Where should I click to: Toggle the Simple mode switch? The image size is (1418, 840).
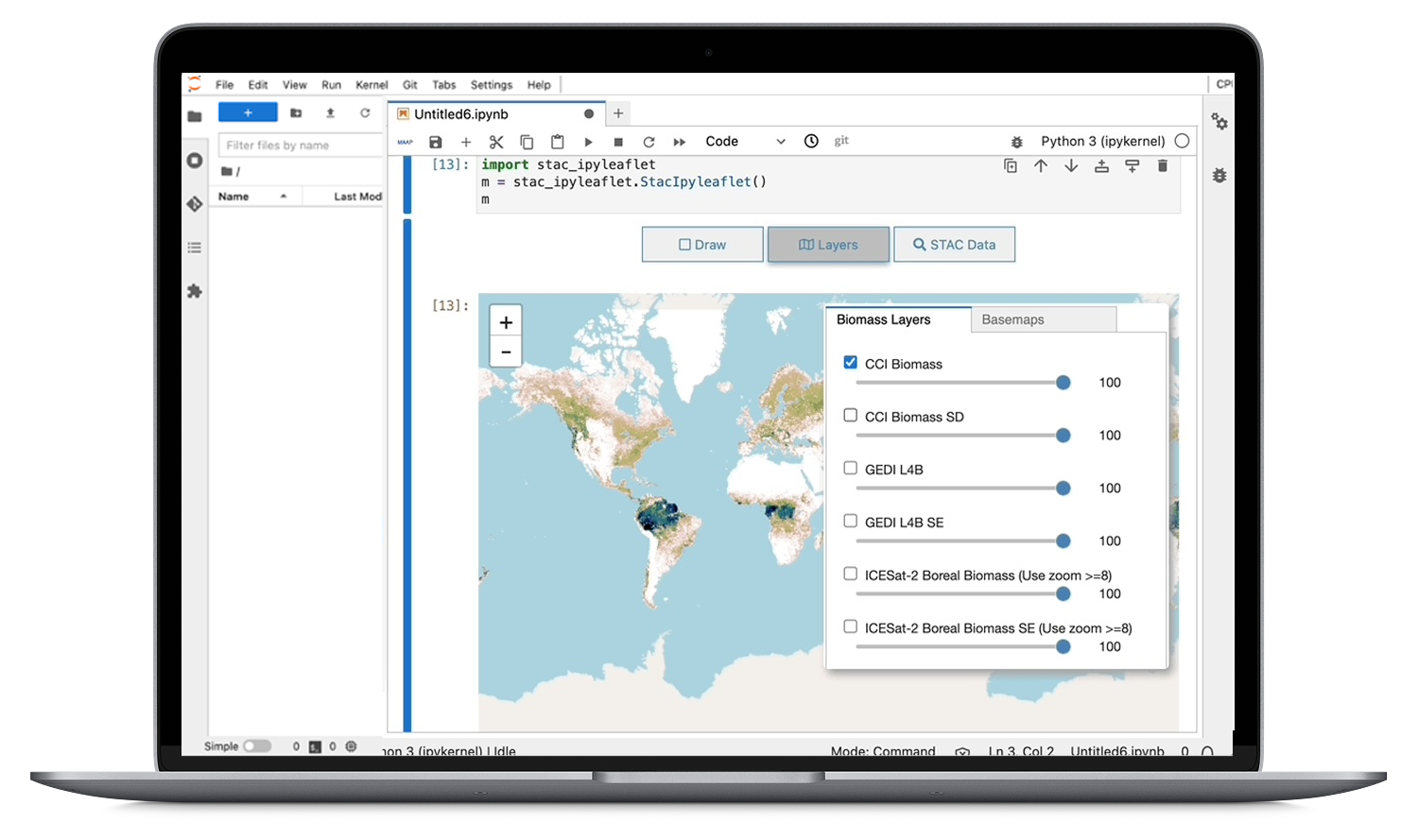click(256, 746)
